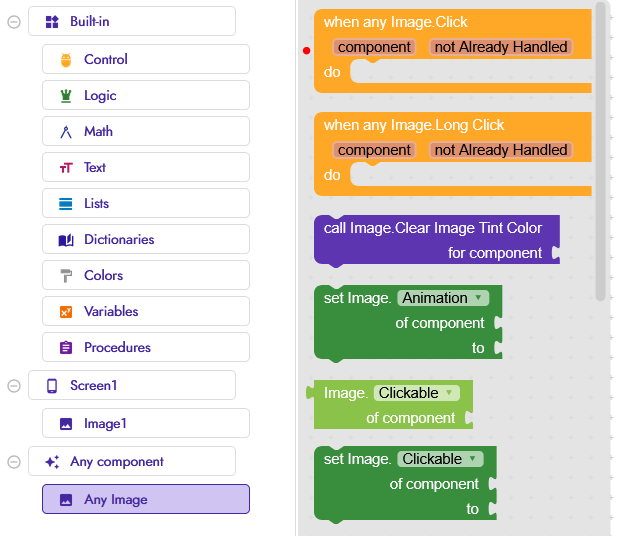Open the Lists category icon

coord(66,204)
